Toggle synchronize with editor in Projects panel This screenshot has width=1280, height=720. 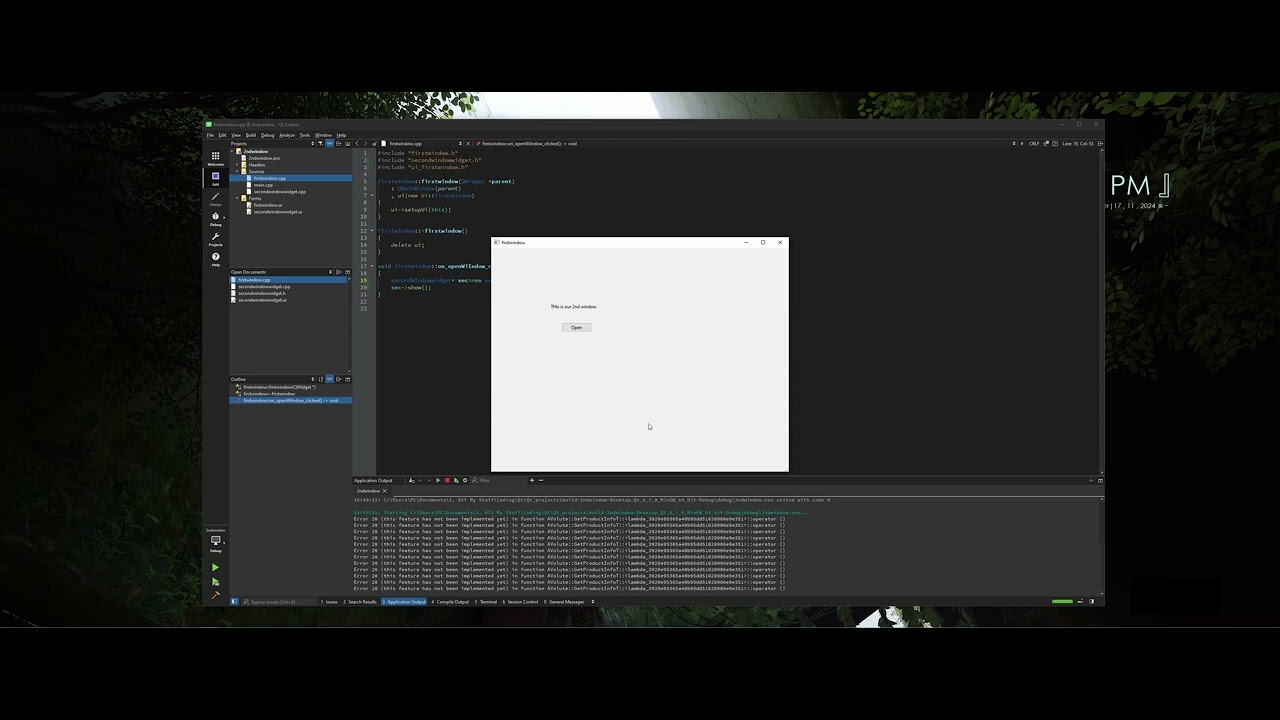coord(329,143)
